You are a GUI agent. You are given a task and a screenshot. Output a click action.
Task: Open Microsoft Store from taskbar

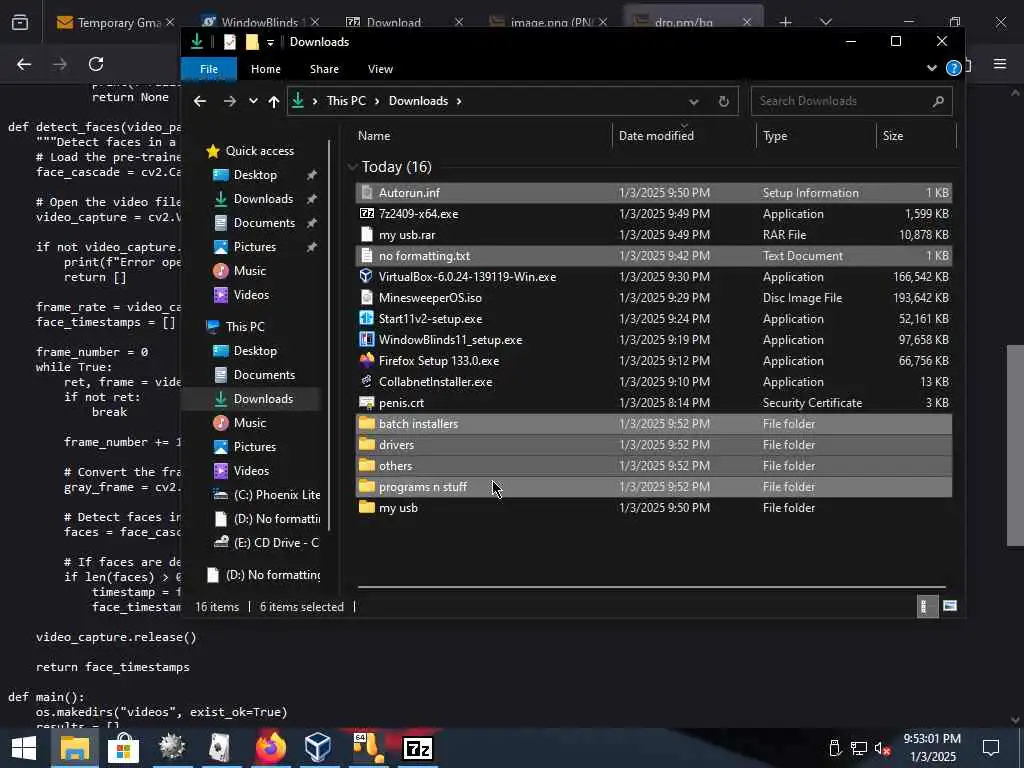click(x=123, y=748)
